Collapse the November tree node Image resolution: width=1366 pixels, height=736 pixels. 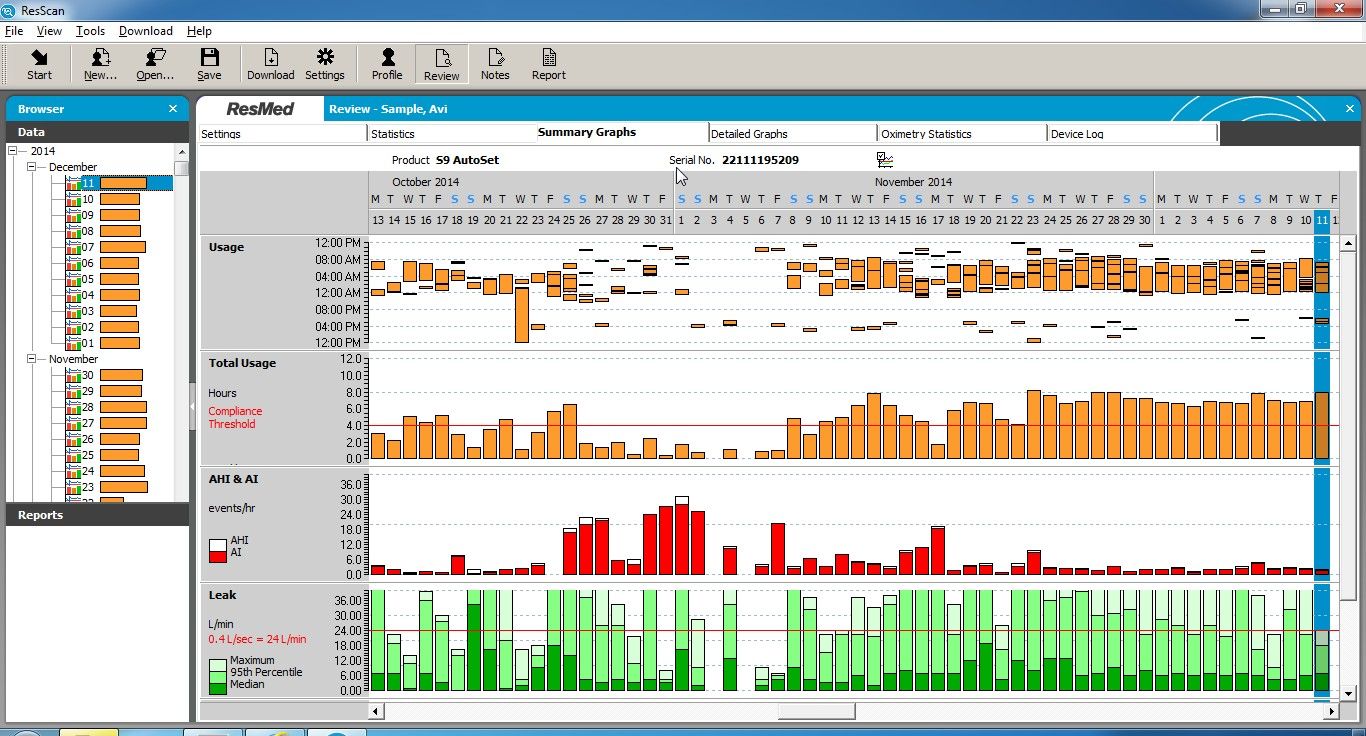(x=32, y=359)
